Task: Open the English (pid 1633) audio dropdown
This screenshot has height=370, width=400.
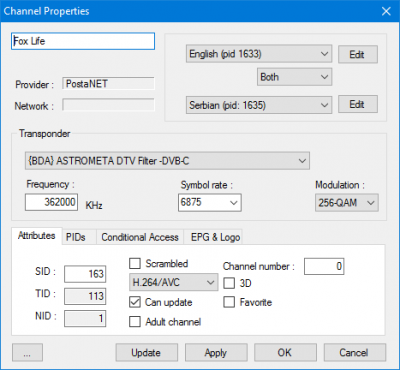Action: coord(259,54)
